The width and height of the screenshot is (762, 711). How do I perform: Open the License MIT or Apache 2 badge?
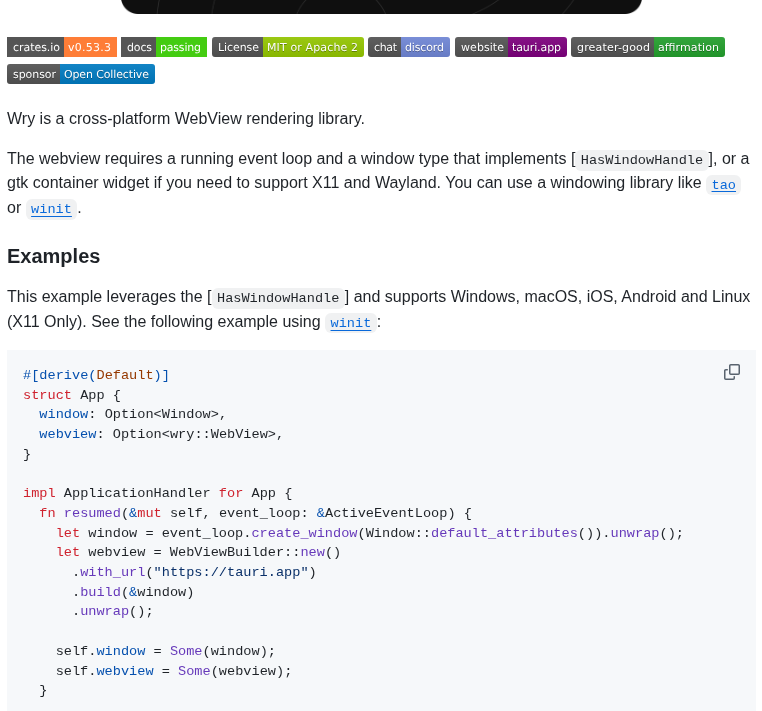click(x=288, y=47)
